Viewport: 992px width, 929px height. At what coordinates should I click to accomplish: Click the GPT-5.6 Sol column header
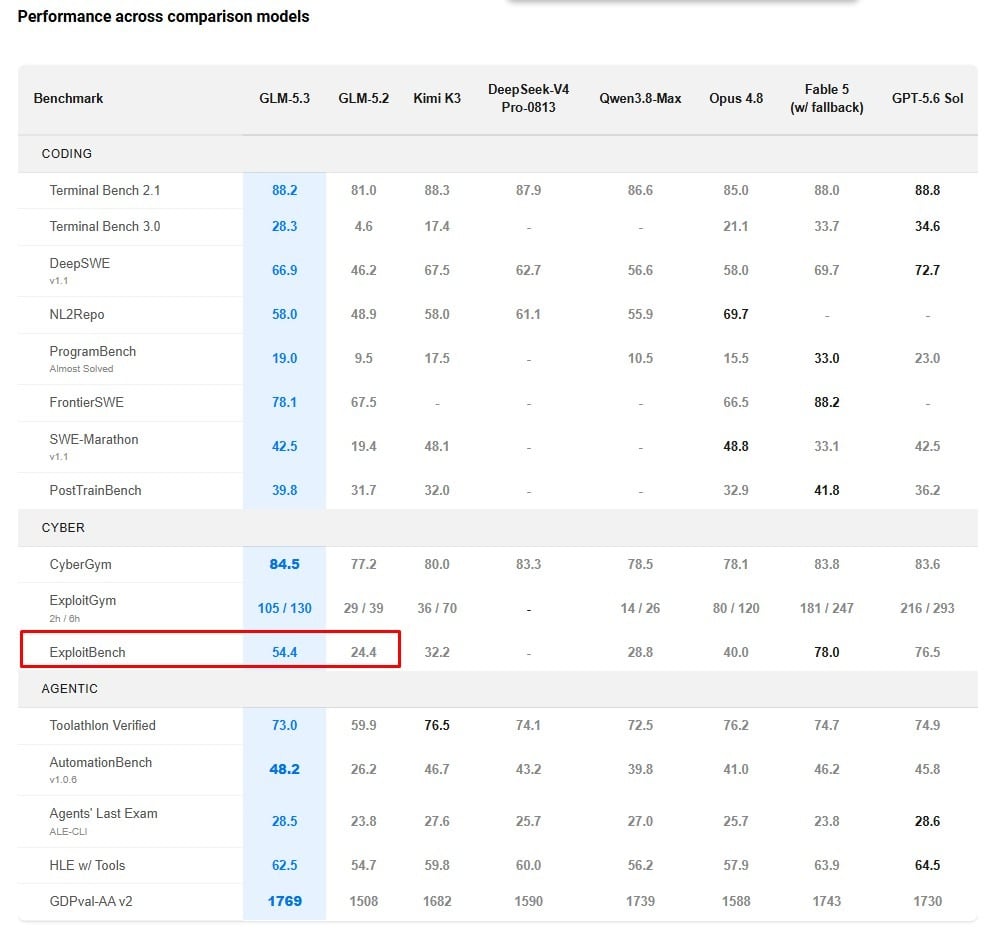pyautogui.click(x=927, y=98)
